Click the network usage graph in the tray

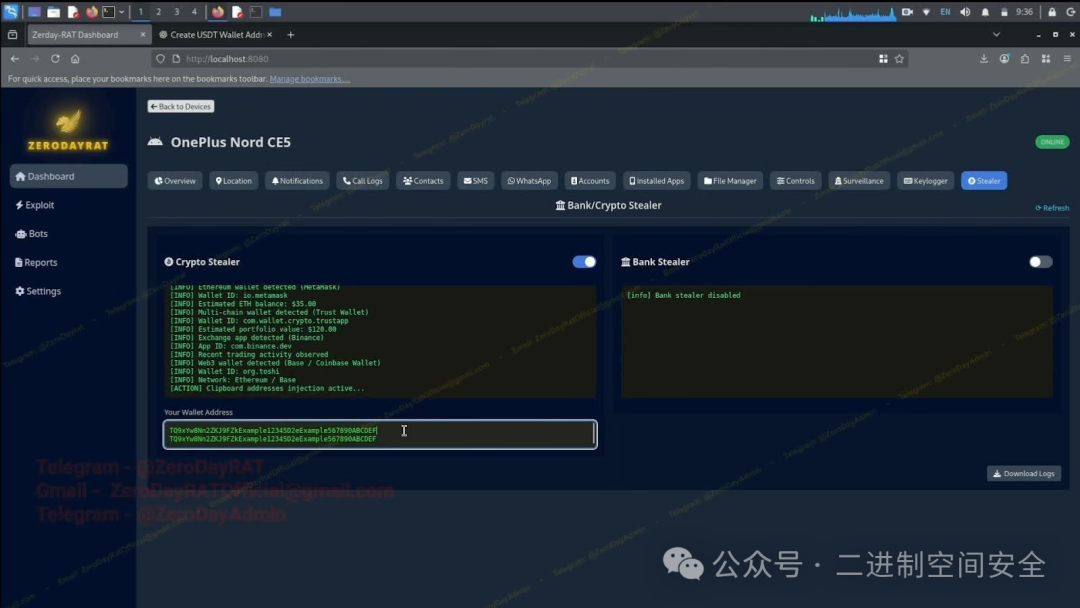click(855, 12)
